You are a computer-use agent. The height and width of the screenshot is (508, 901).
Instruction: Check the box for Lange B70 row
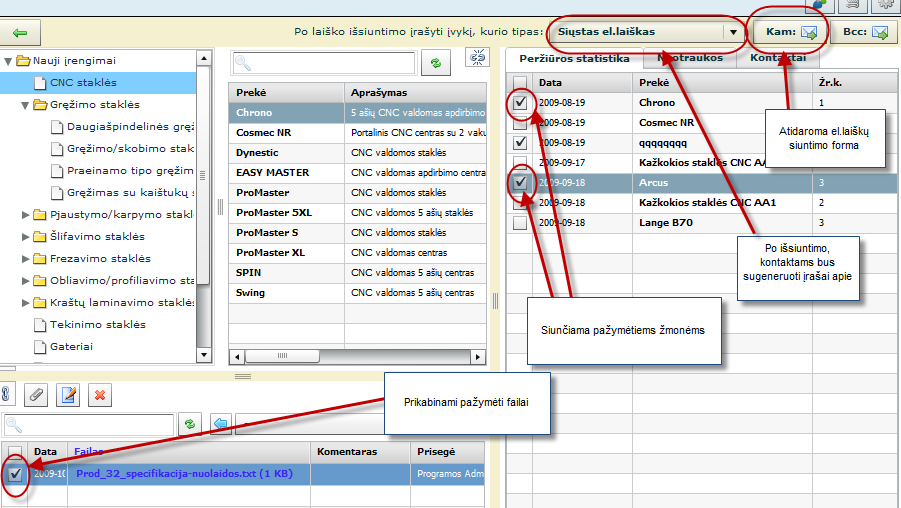pos(520,222)
